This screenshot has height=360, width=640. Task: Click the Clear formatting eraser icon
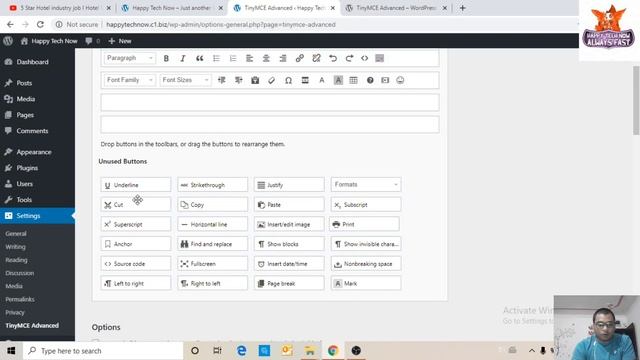coord(272,80)
